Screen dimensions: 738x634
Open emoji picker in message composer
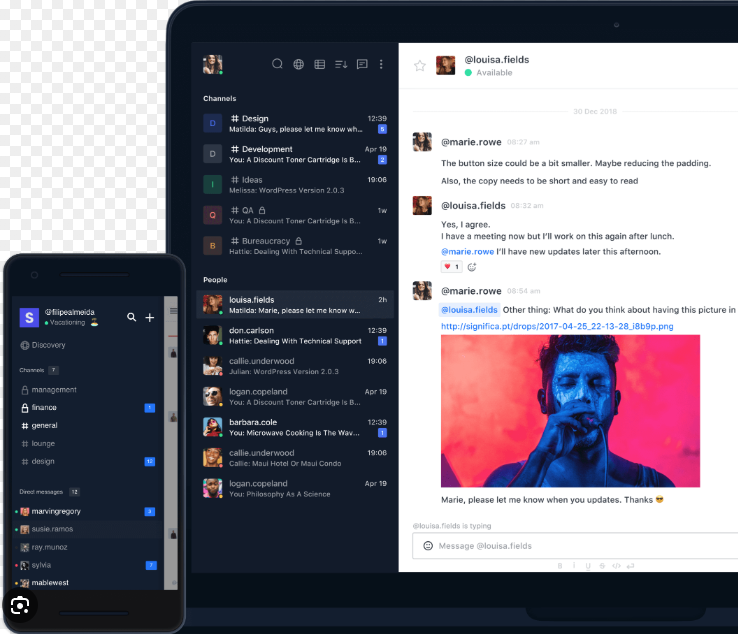click(x=428, y=546)
